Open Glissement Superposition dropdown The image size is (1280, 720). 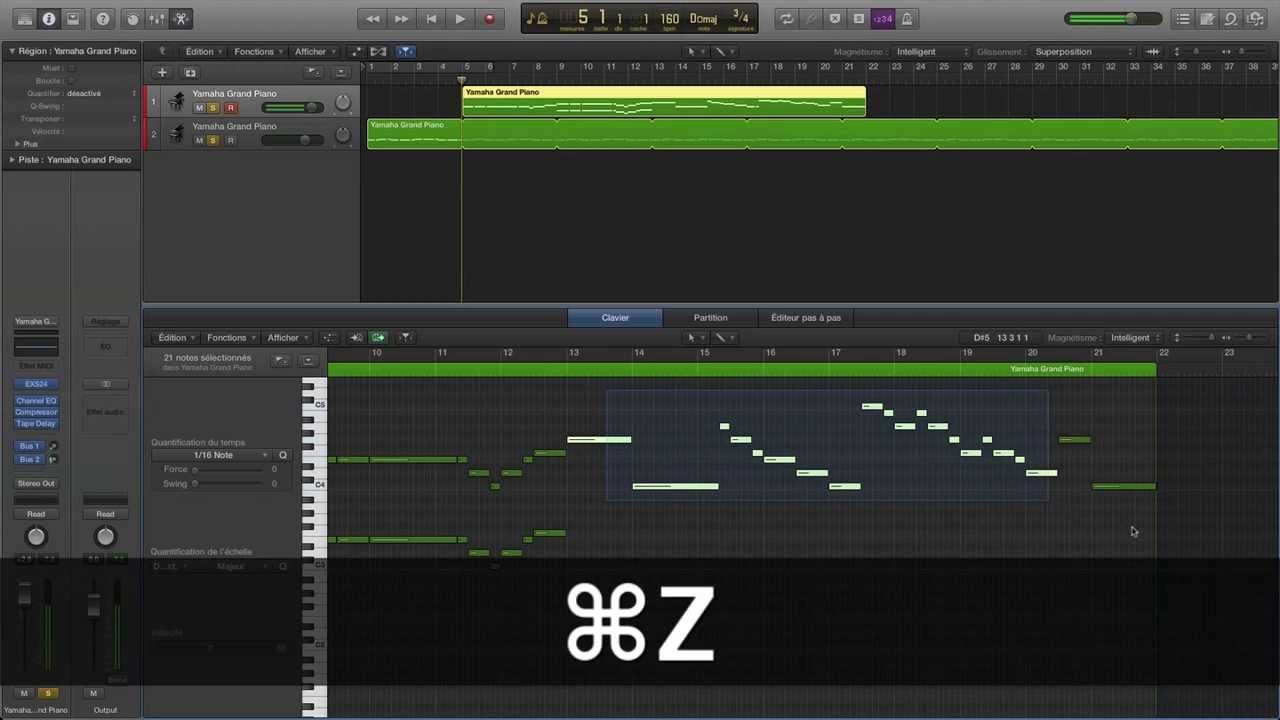(1081, 51)
